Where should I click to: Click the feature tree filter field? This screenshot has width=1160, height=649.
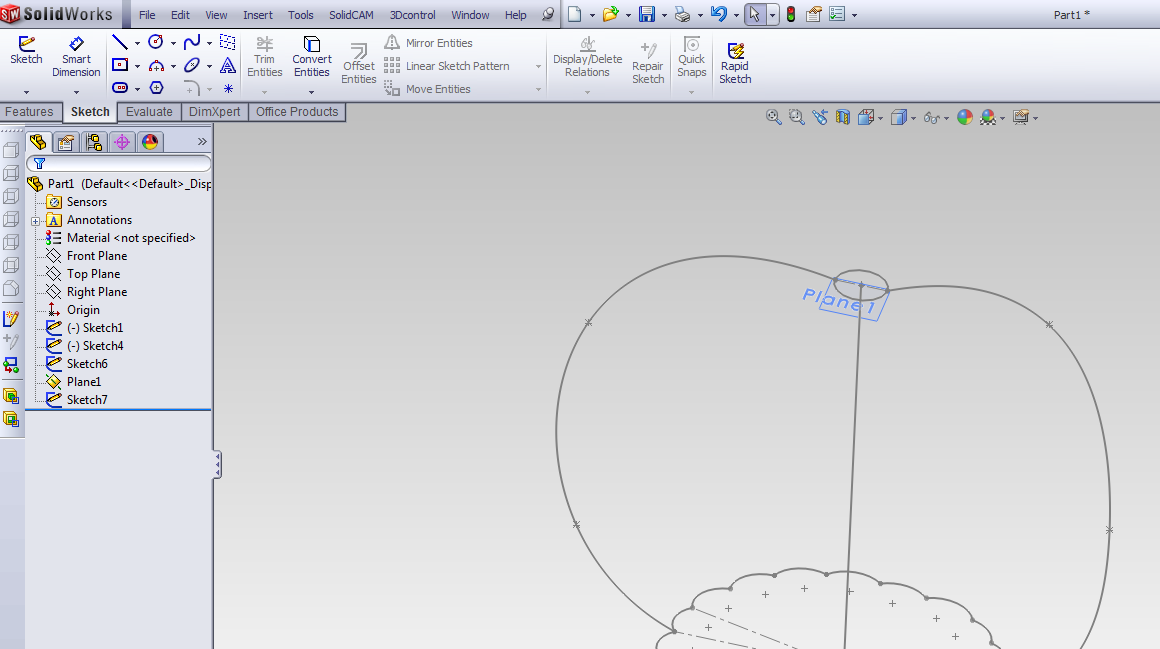(119, 163)
